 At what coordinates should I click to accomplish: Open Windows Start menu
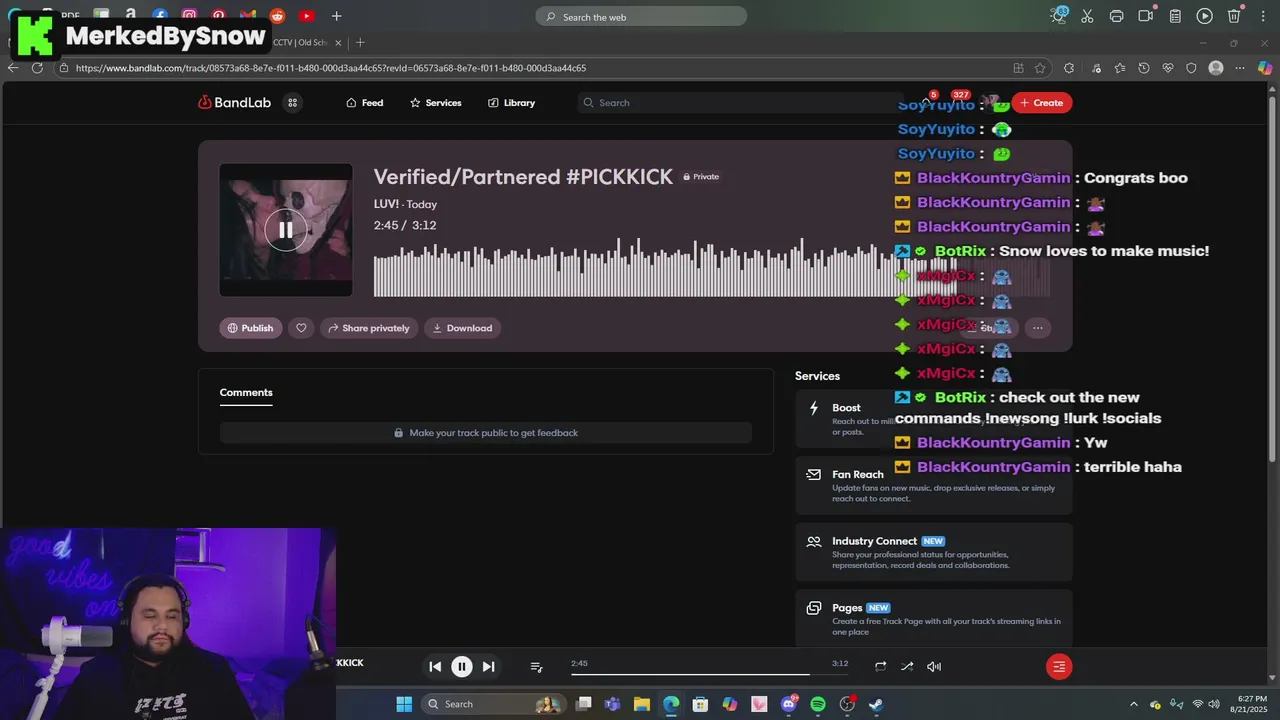[x=404, y=704]
